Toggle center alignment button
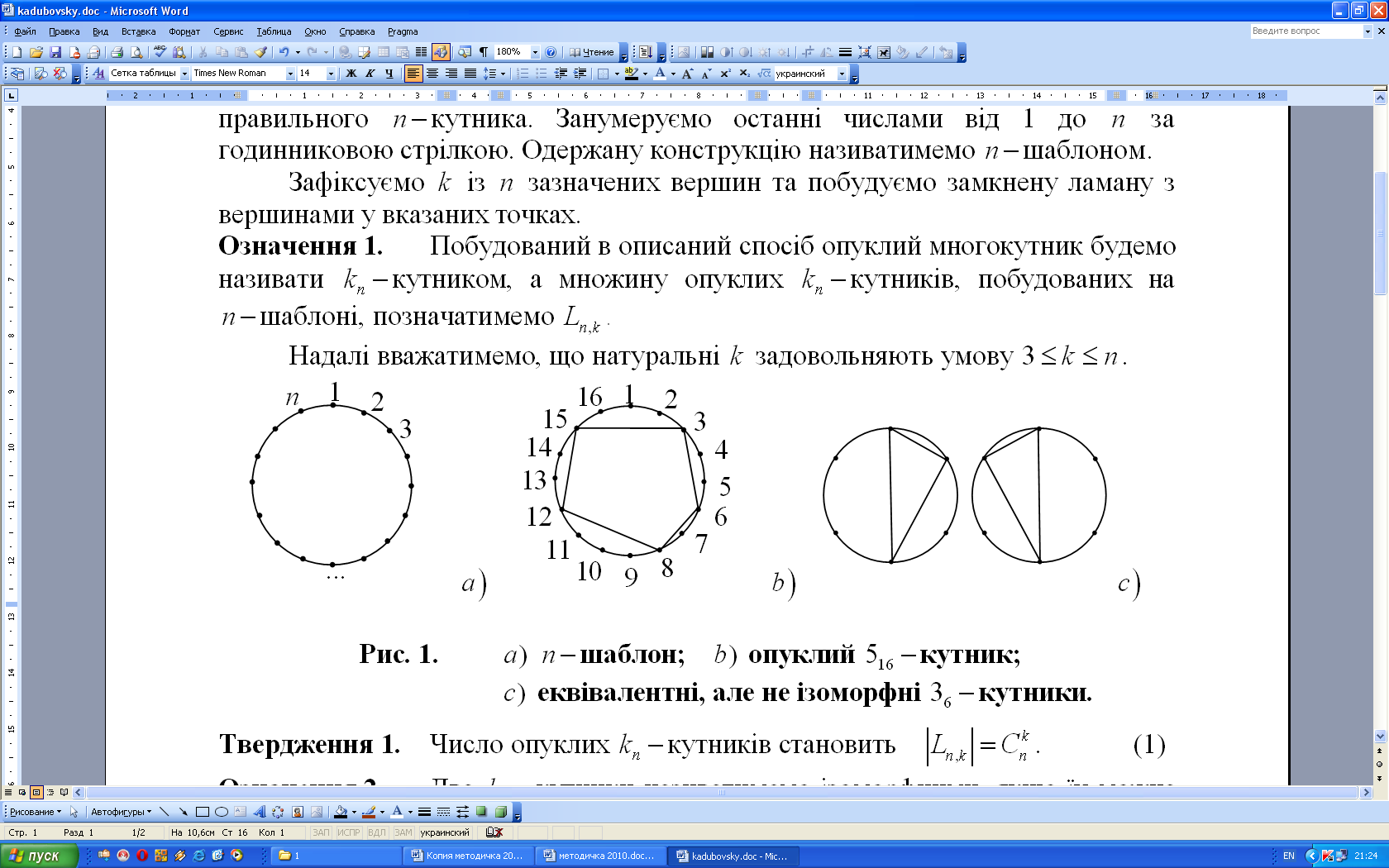 click(432, 74)
